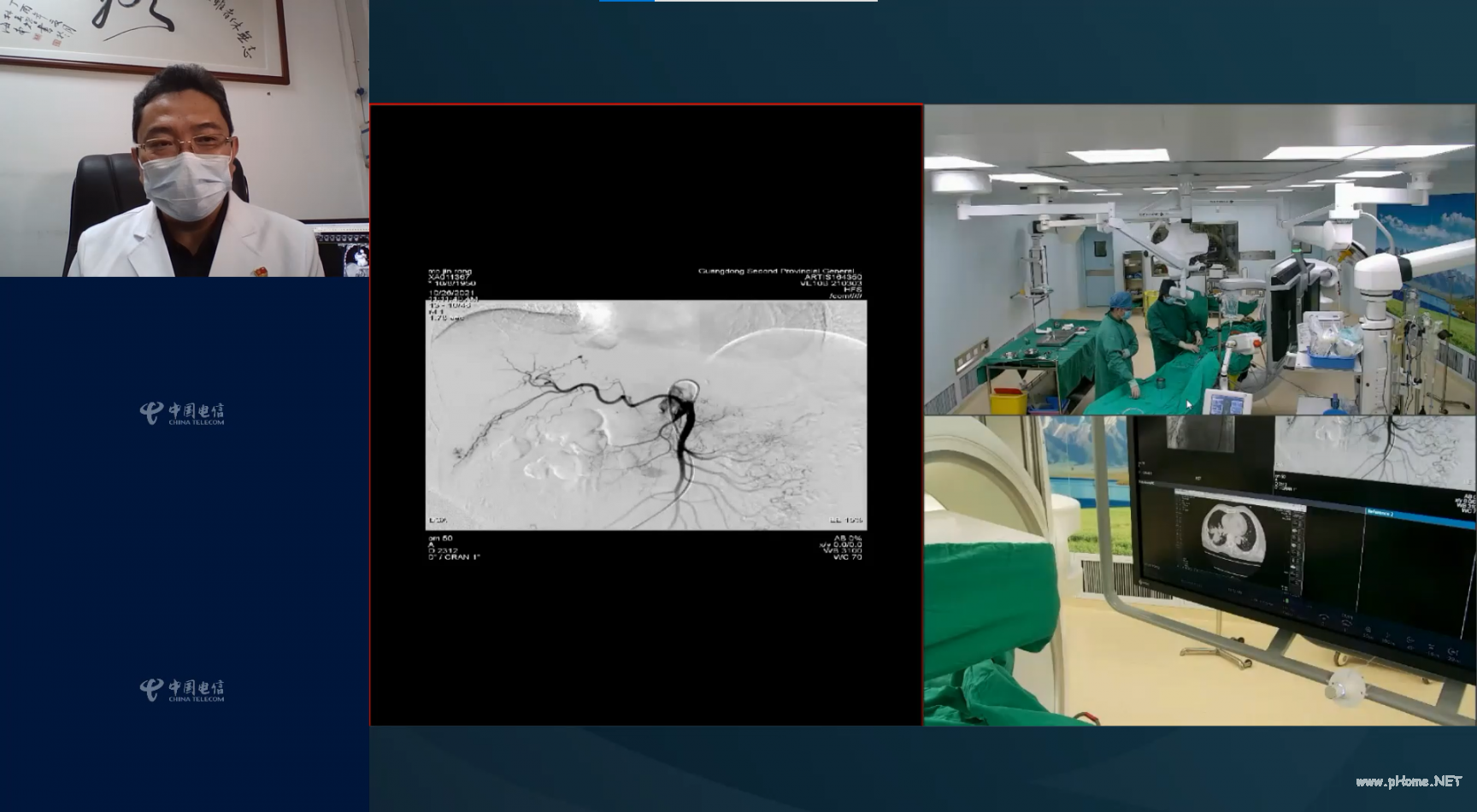The image size is (1477, 812).
Task: Click the chest CT scan on the monitor
Action: tap(1238, 537)
